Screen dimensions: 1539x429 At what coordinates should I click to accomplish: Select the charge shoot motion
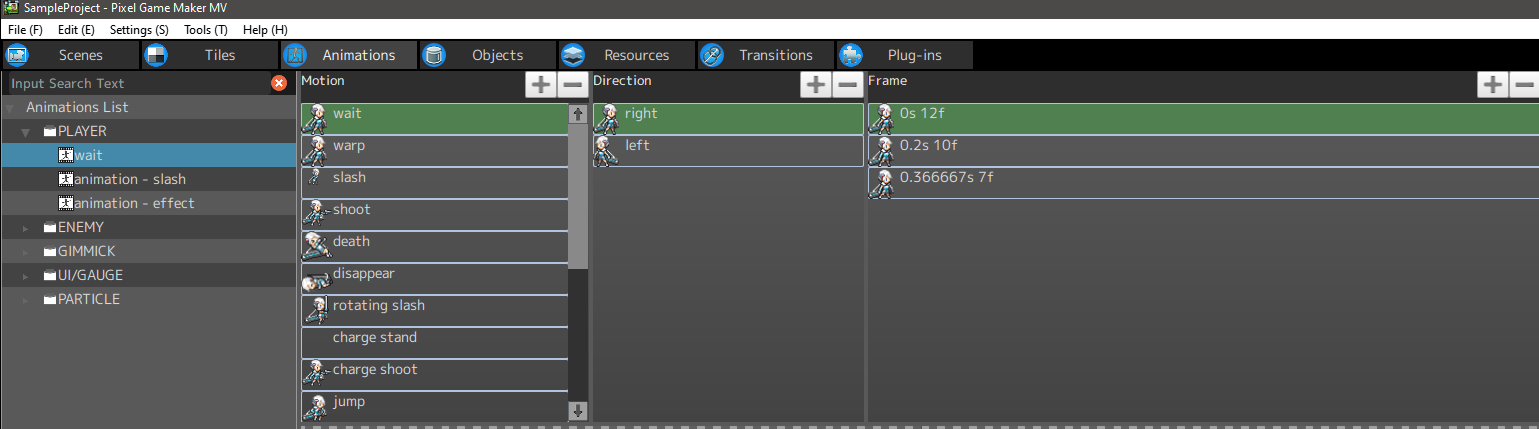pos(434,375)
